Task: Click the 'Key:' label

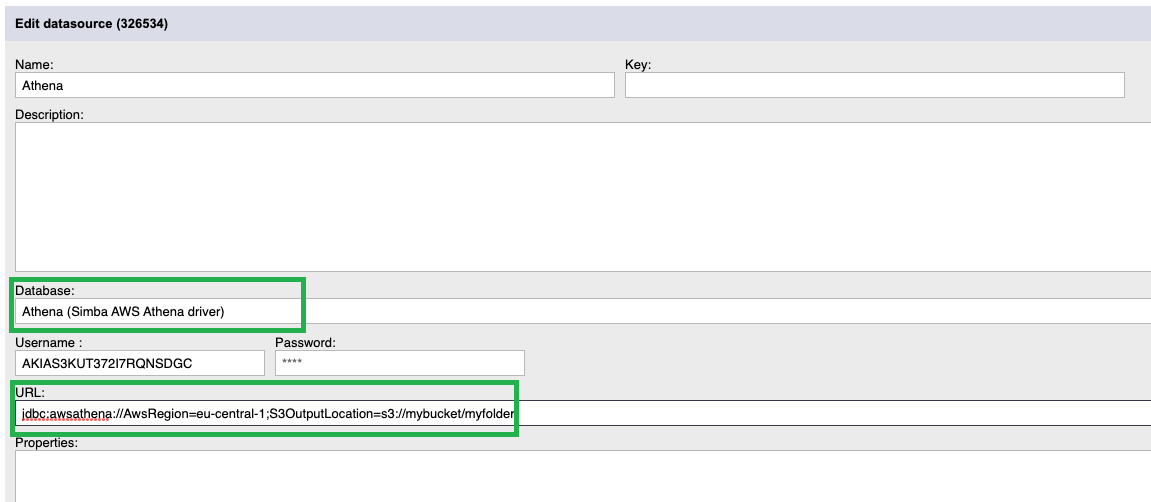Action: pos(638,65)
